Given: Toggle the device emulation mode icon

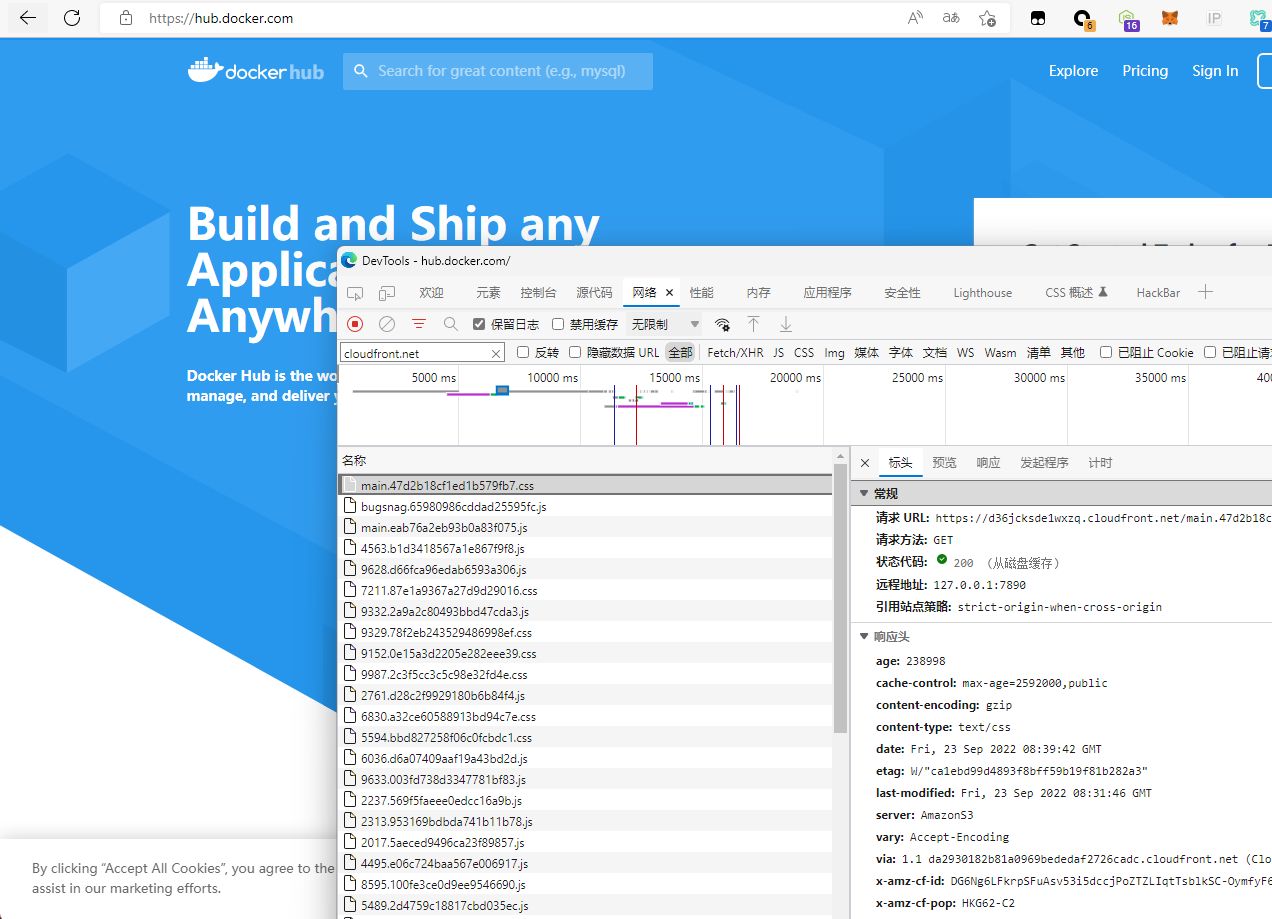Looking at the screenshot, I should 386,292.
